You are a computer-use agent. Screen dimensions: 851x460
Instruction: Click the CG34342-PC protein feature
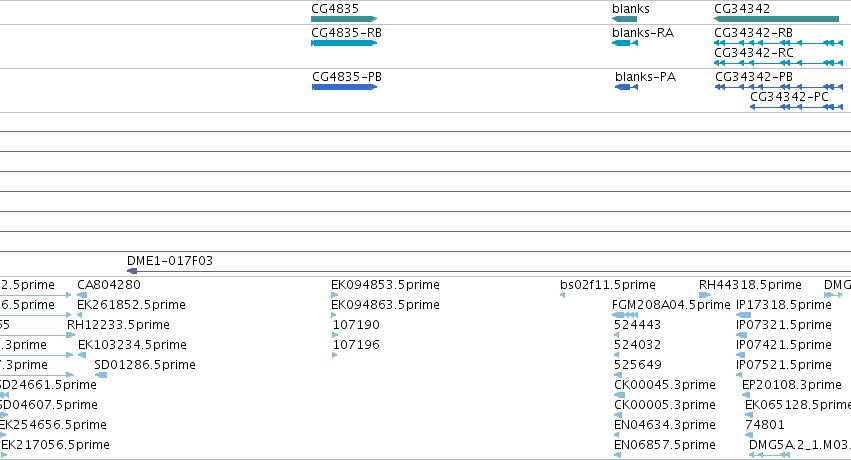[x=796, y=107]
